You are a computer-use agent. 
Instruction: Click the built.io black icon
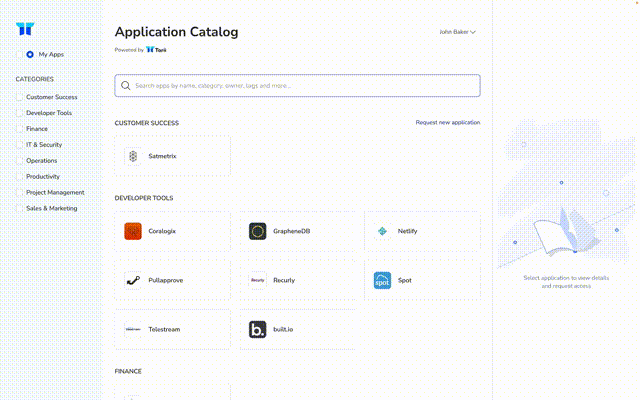click(258, 329)
